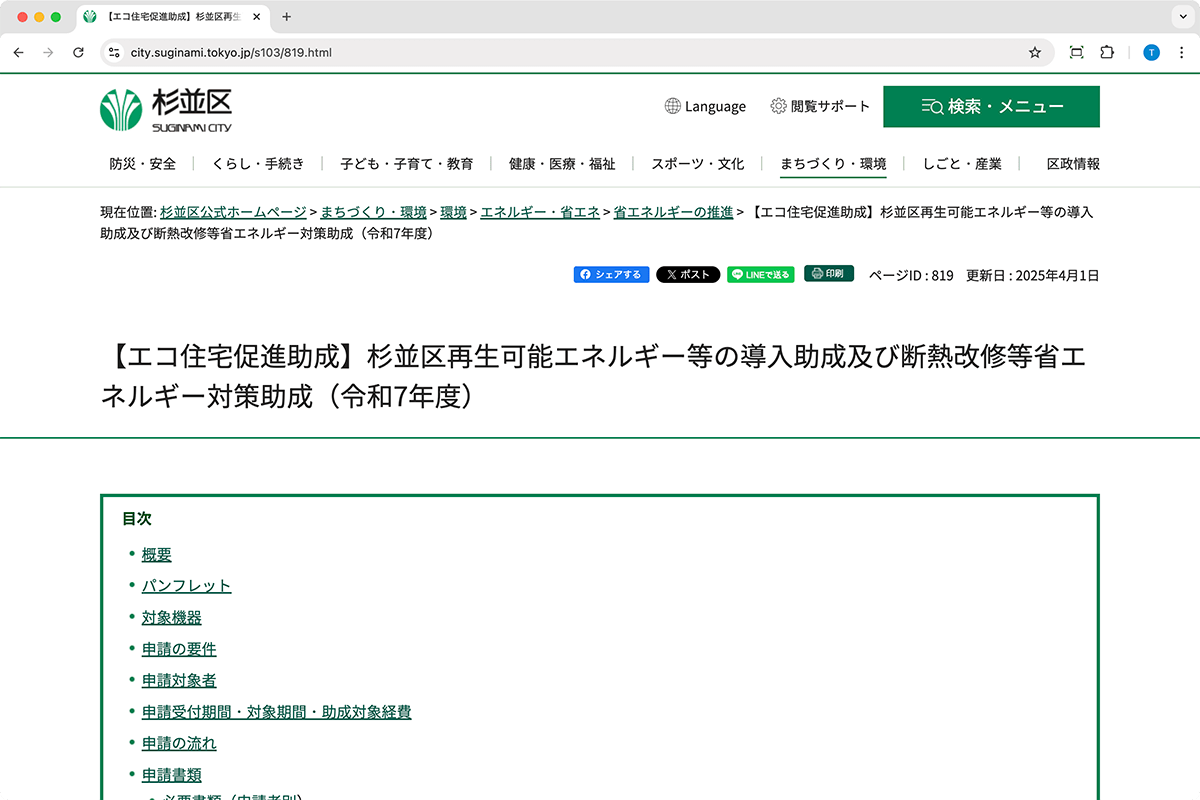Open まちづくり・環境 navigation menu
The height and width of the screenshot is (800, 1200).
click(833, 163)
